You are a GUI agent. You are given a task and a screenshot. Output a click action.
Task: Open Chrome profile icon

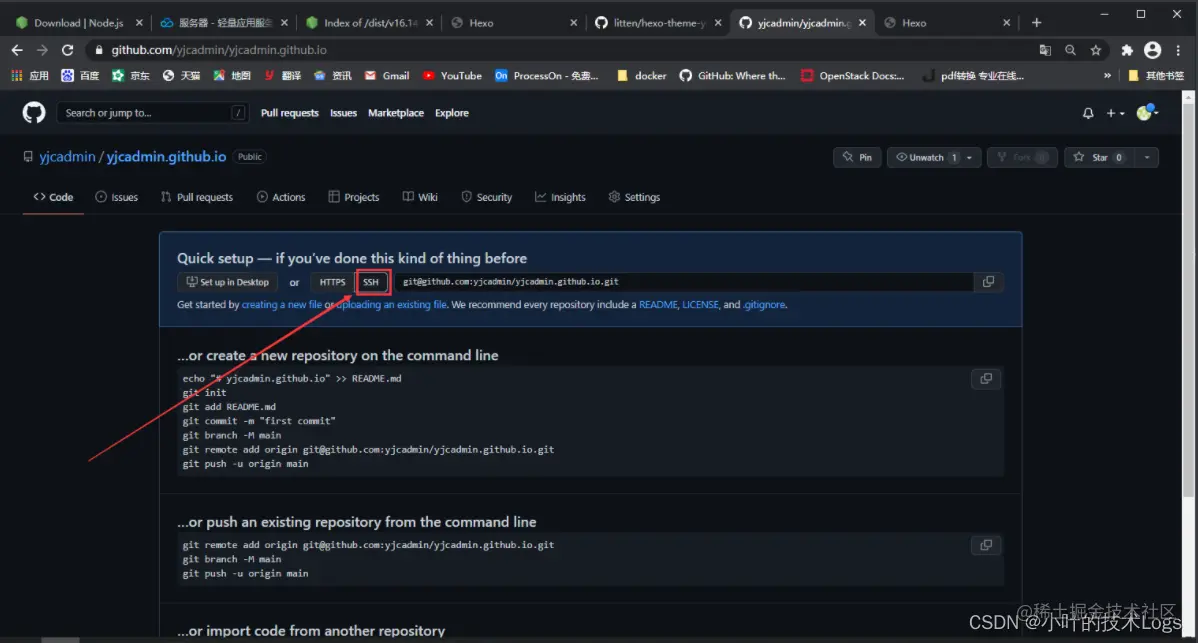tap(1152, 50)
